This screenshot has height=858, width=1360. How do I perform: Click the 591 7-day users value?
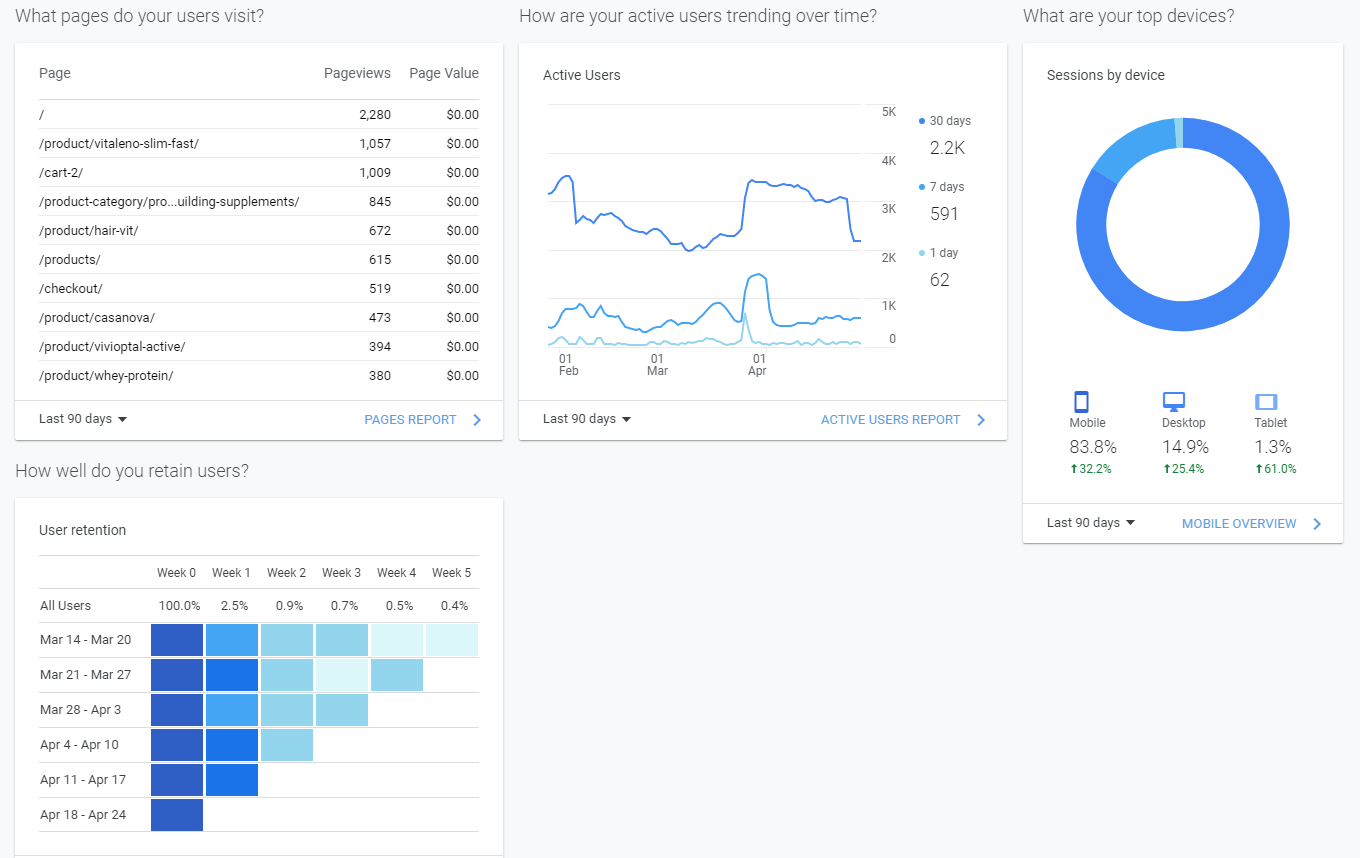[944, 214]
